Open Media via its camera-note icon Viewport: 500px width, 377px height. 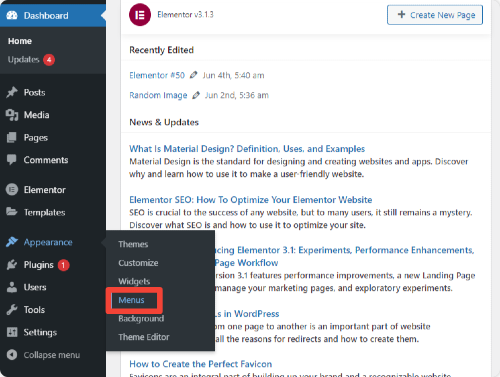(12, 115)
